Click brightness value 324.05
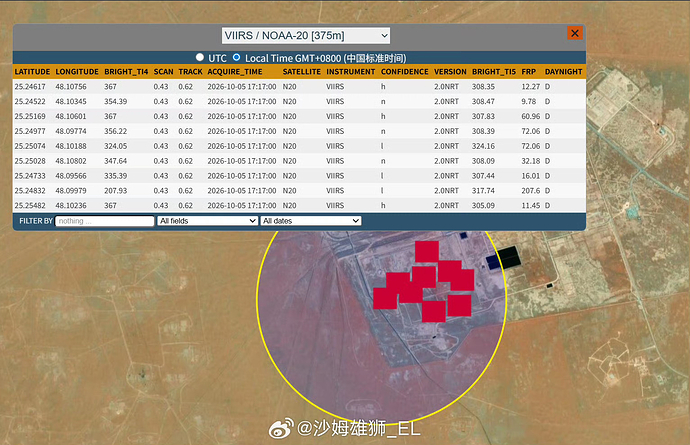 tap(115, 146)
